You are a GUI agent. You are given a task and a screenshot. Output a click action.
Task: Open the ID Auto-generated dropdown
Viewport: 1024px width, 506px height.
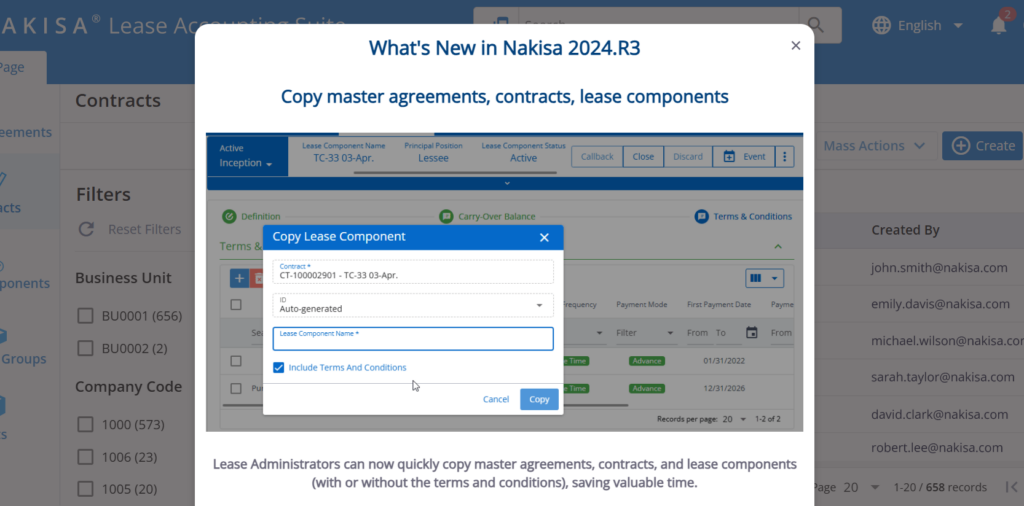point(413,304)
